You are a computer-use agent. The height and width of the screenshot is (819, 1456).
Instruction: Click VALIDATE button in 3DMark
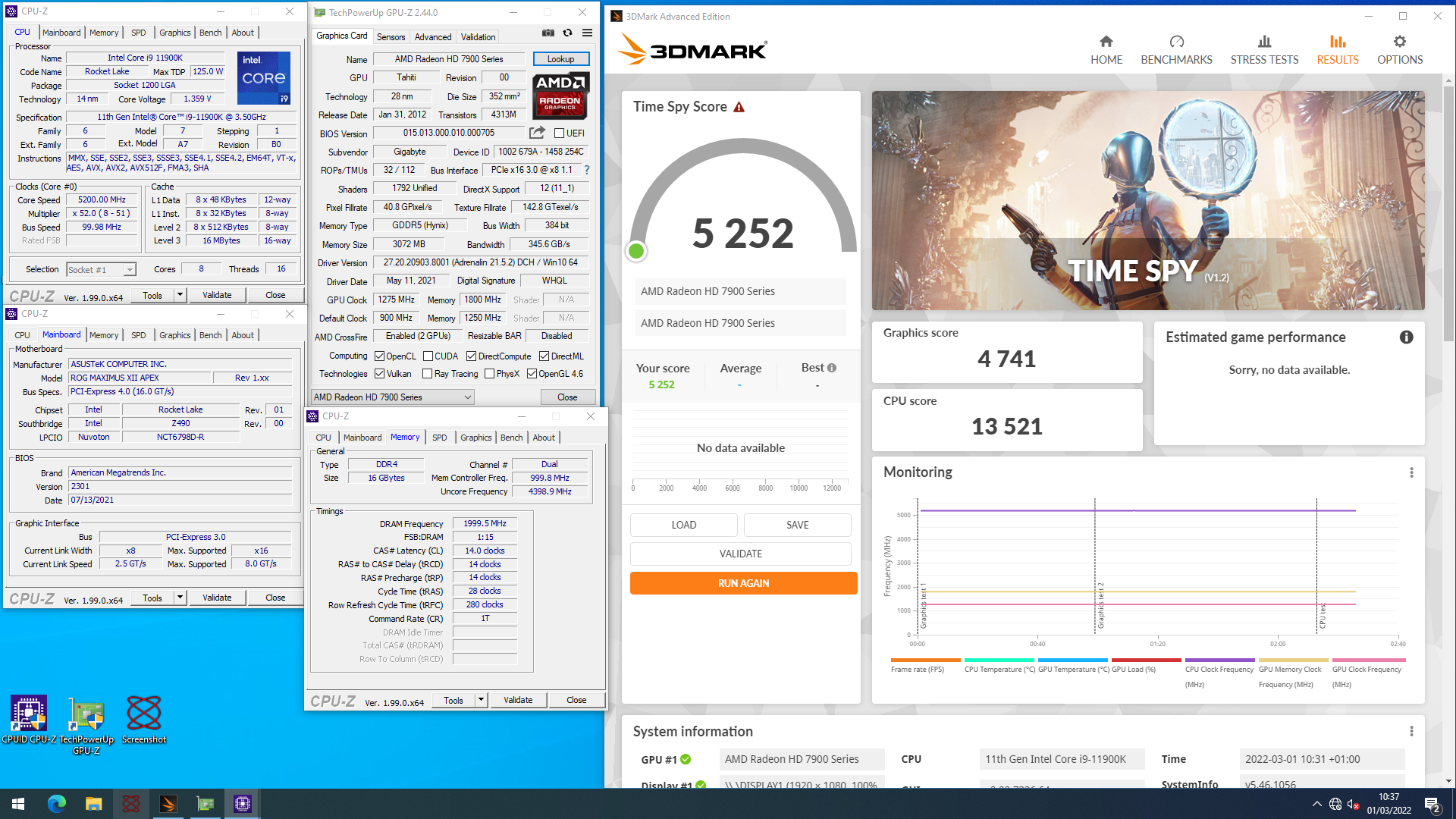pos(740,554)
